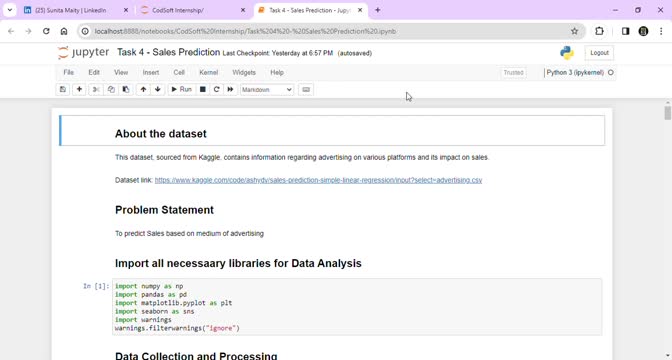Open the command palette keyboard icon

306,90
